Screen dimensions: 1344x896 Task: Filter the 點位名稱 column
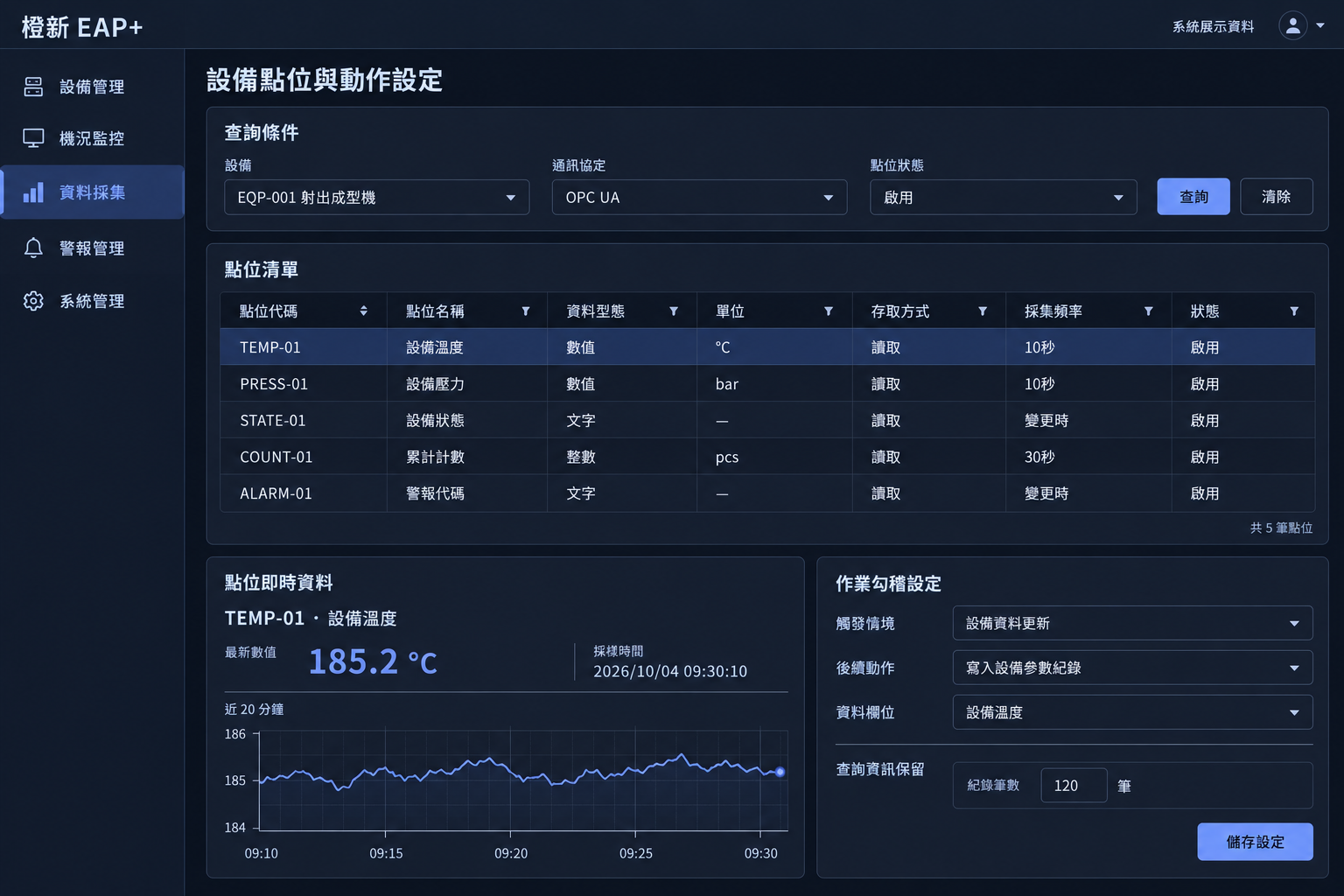tap(526, 311)
